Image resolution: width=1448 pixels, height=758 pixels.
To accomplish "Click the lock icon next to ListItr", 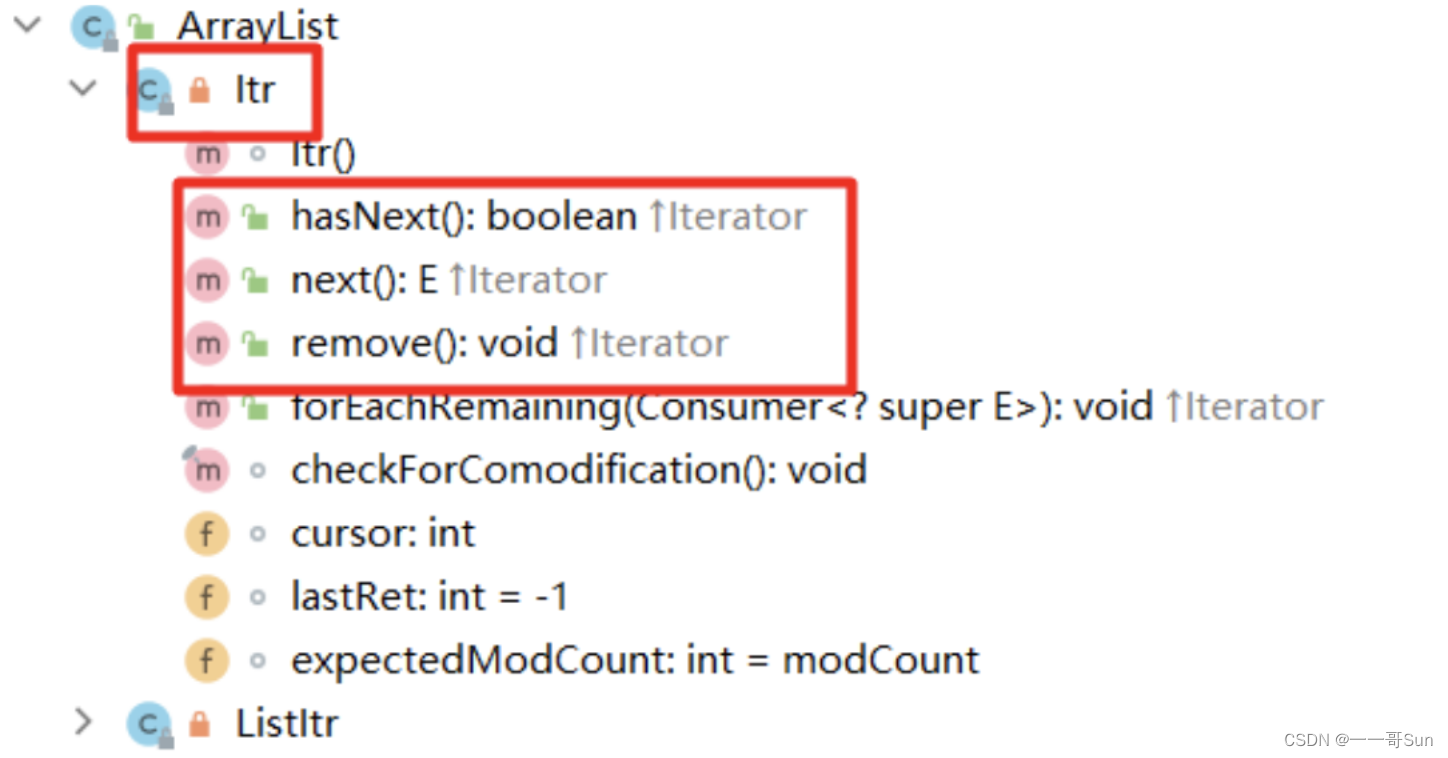I will (x=199, y=722).
